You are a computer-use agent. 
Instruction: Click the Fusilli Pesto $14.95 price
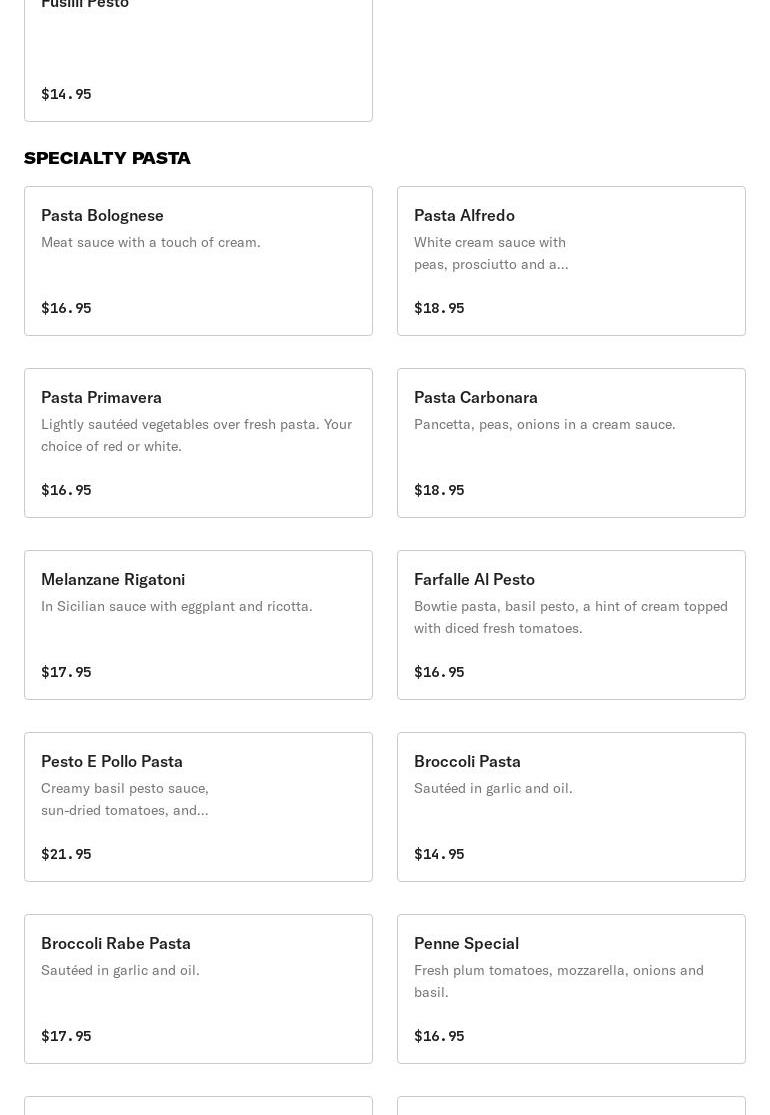[x=66, y=94]
